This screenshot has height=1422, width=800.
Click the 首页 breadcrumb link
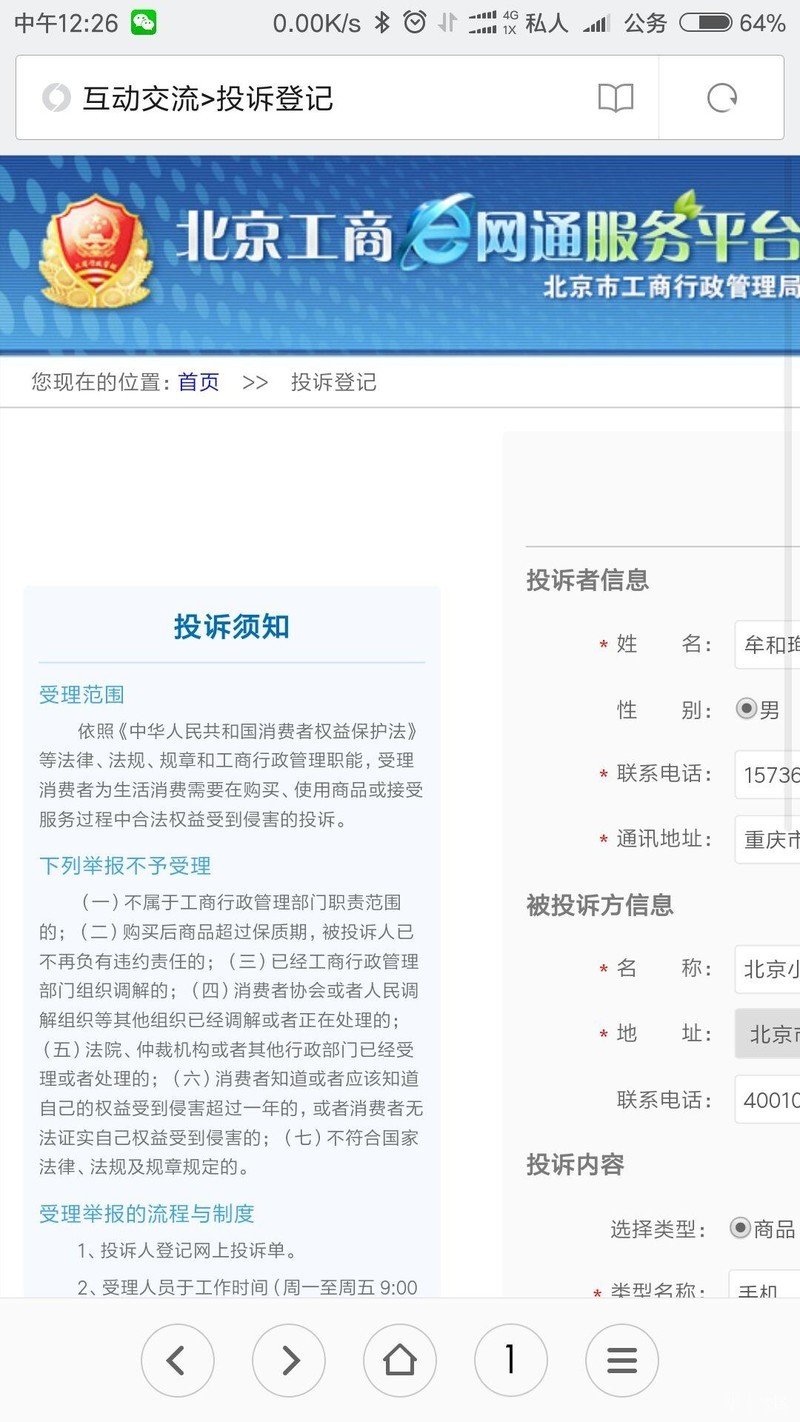click(198, 382)
